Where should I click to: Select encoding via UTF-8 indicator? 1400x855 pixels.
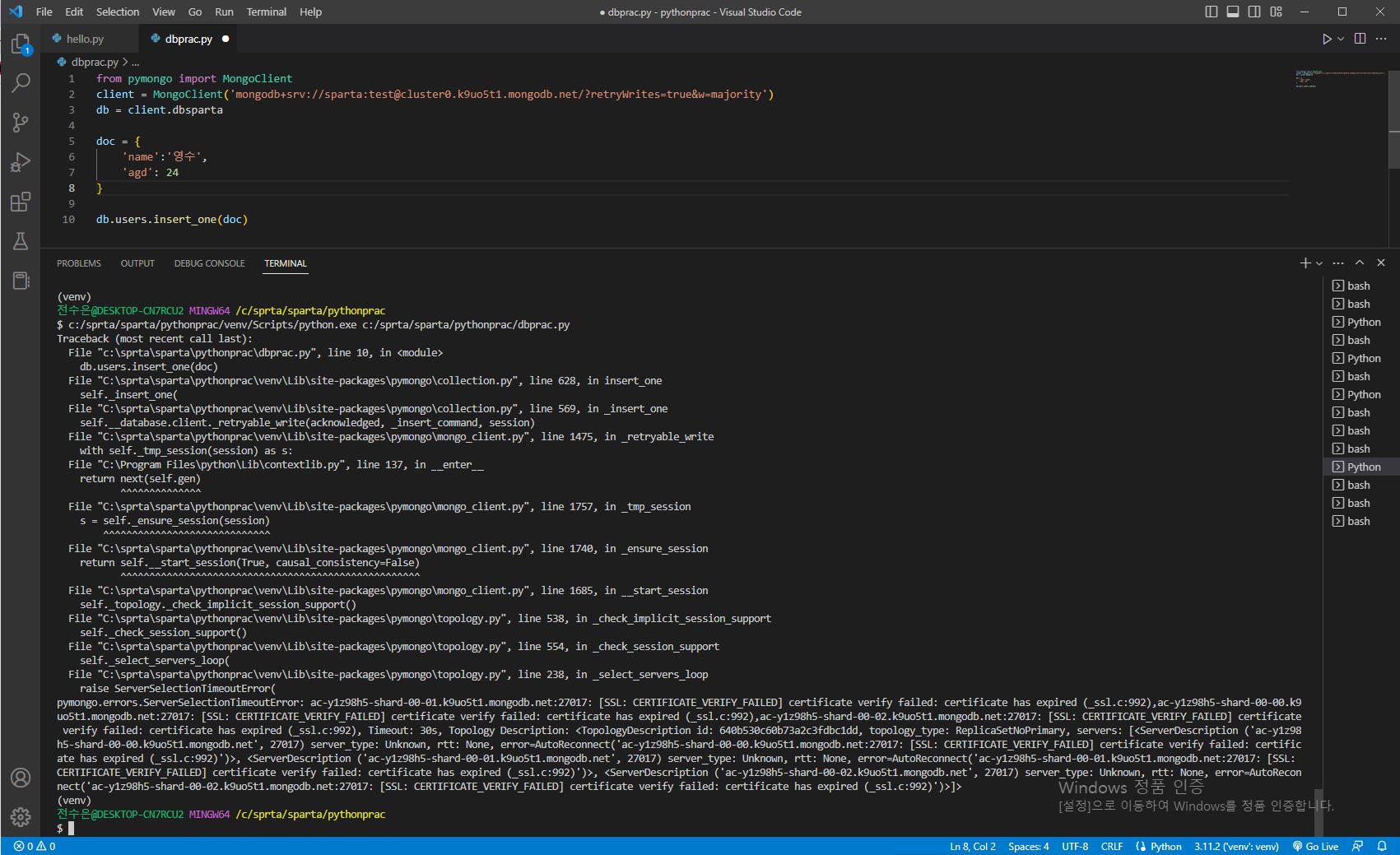point(1075,846)
